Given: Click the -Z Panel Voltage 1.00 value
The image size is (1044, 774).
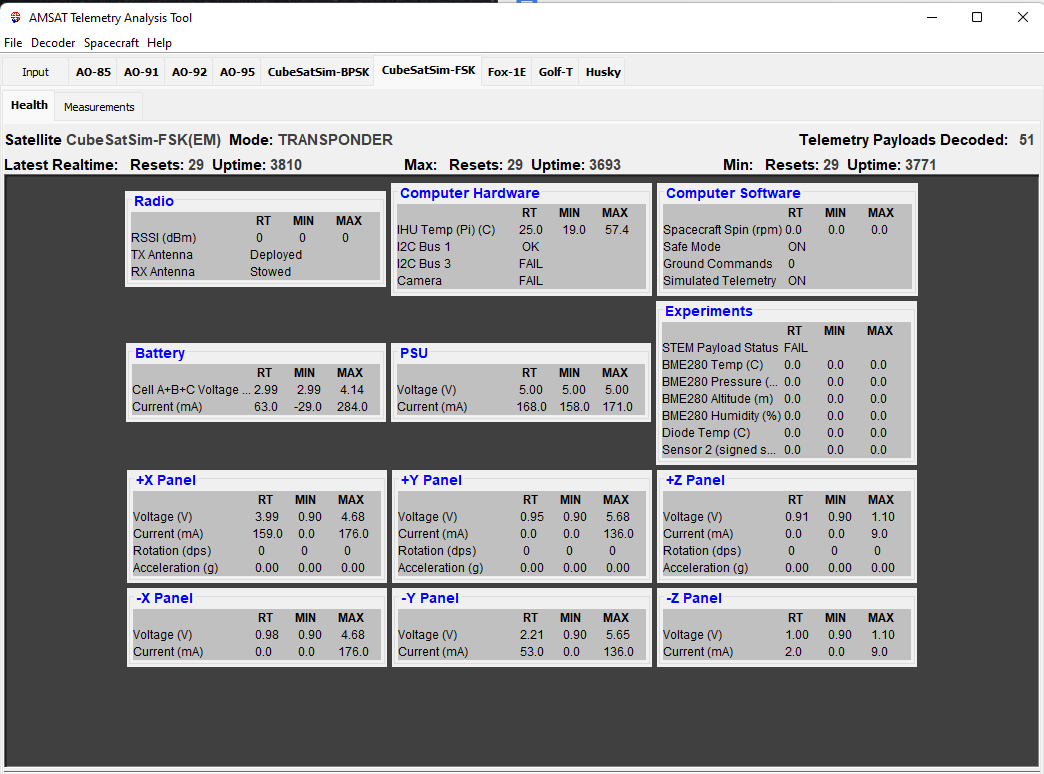Looking at the screenshot, I should [797, 635].
